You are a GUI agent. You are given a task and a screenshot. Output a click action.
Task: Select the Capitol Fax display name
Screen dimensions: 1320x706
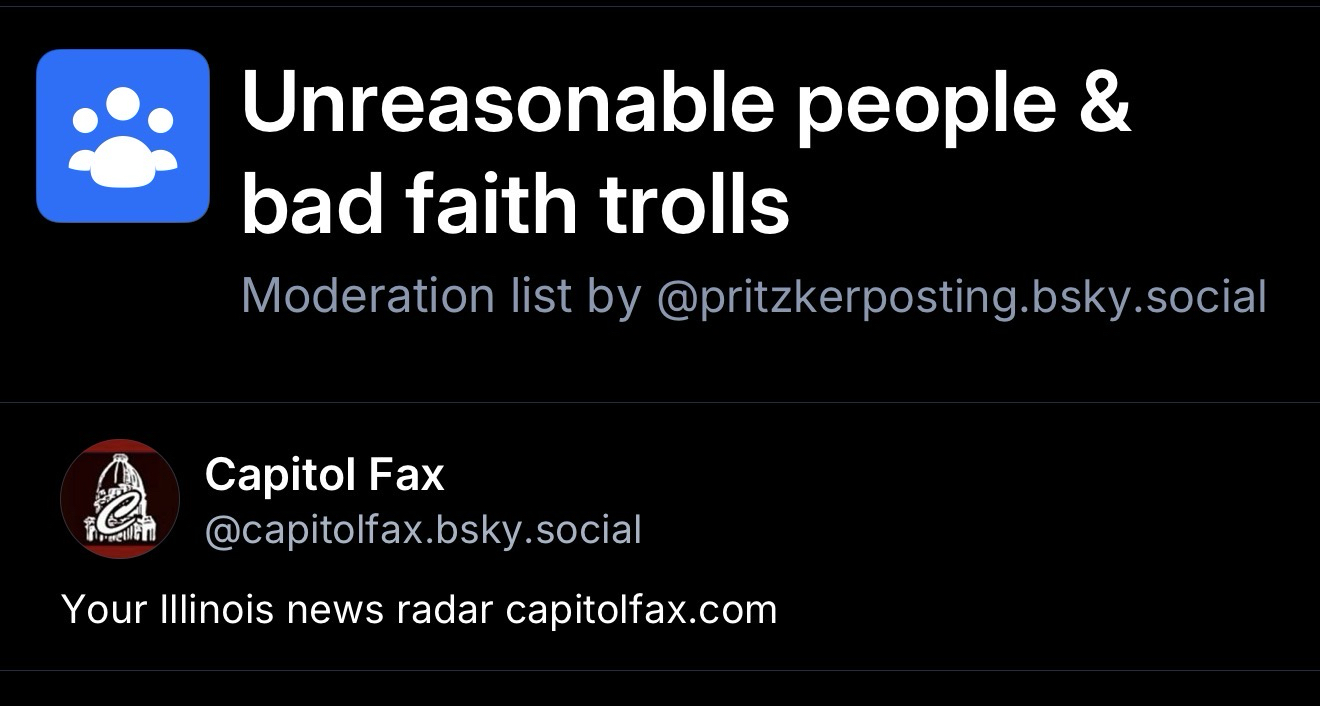(x=324, y=474)
